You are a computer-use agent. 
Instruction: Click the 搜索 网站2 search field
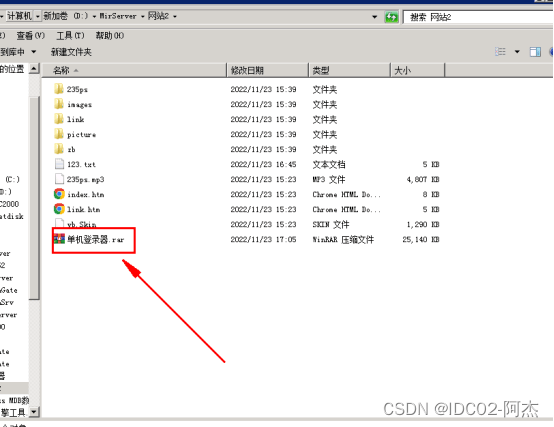(478, 17)
